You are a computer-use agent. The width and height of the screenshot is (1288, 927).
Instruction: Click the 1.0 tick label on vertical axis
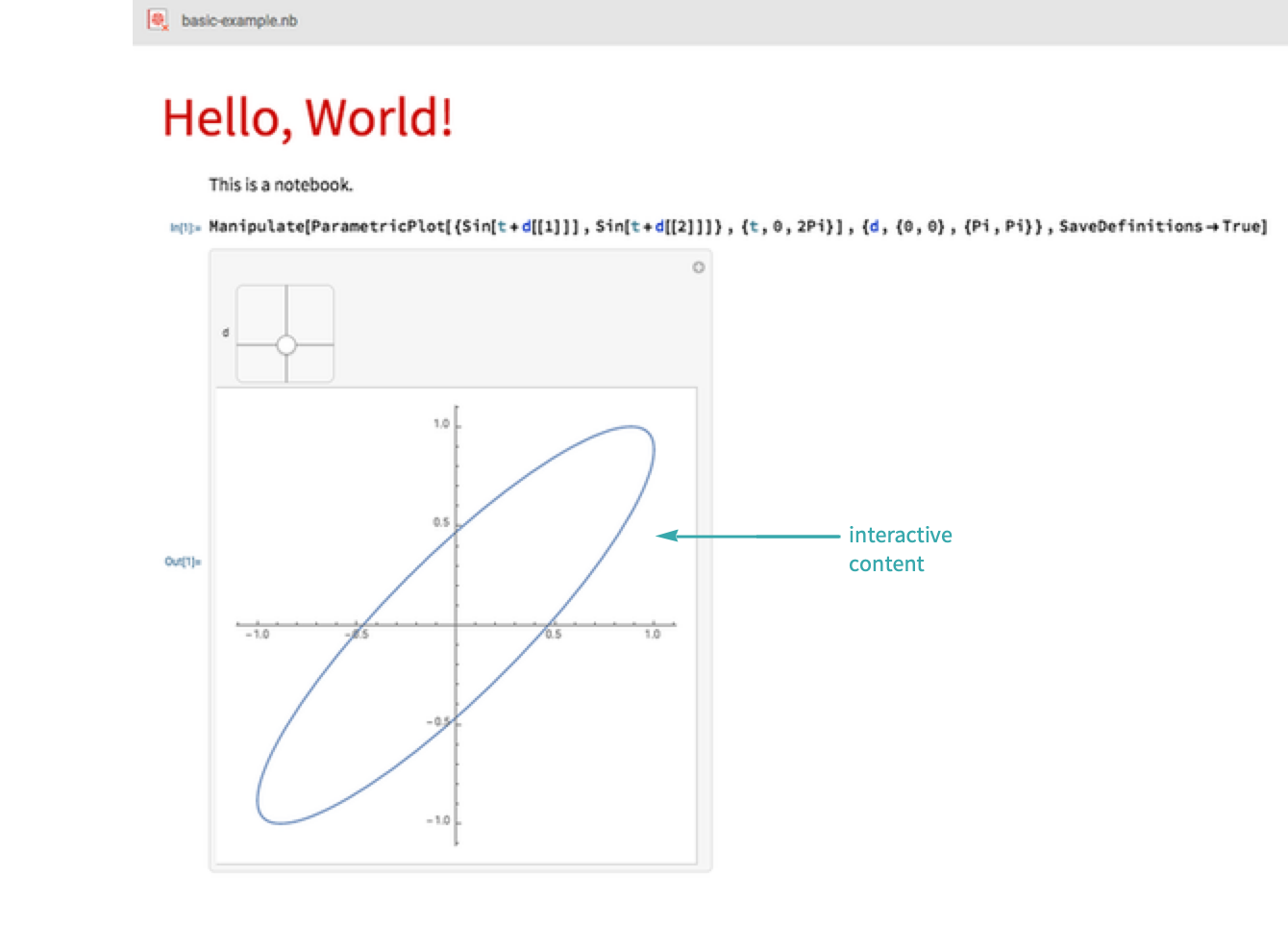[440, 424]
